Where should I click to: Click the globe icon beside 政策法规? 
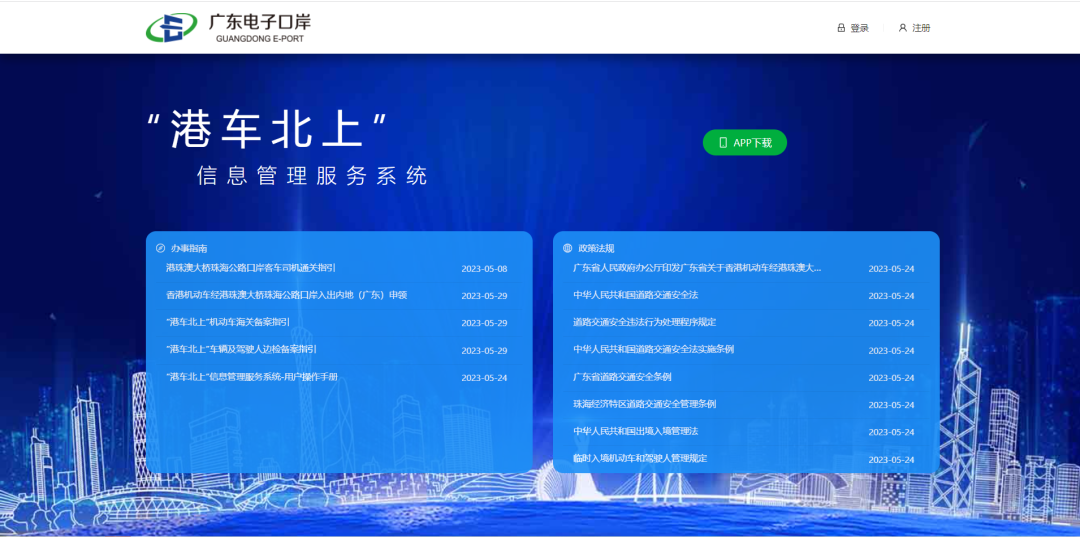[568, 248]
